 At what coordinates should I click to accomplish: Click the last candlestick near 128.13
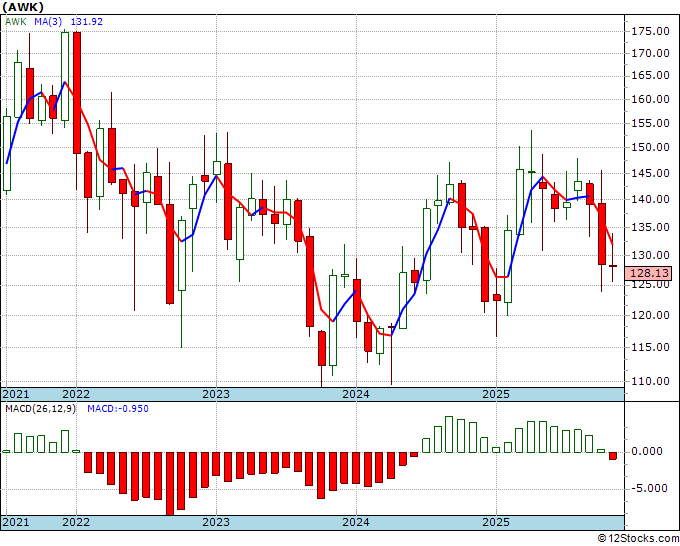click(613, 266)
